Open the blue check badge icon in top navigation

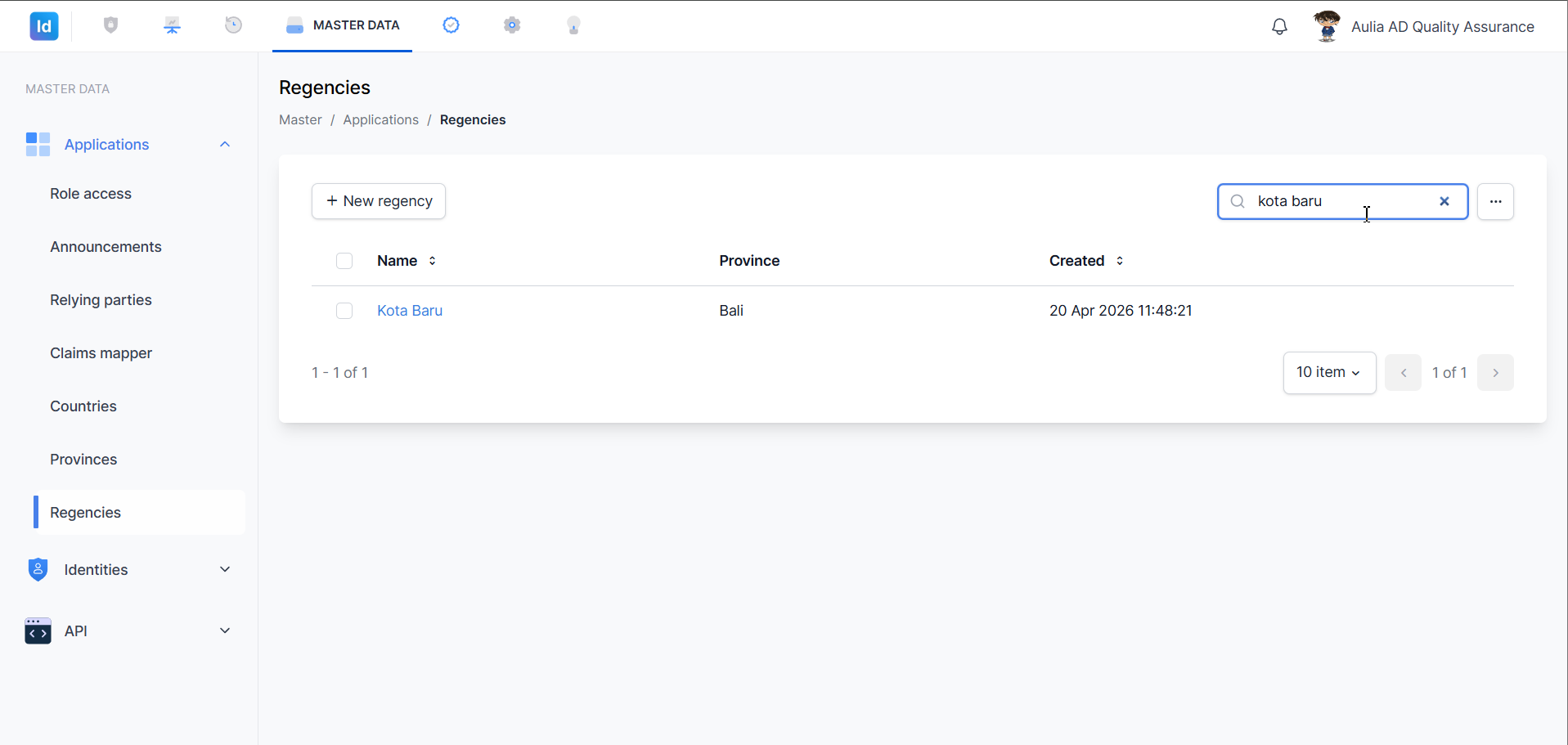click(x=451, y=25)
